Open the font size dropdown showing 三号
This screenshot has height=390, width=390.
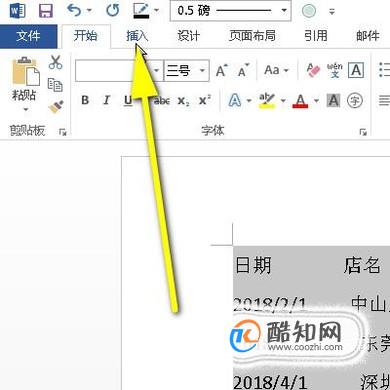(x=187, y=70)
